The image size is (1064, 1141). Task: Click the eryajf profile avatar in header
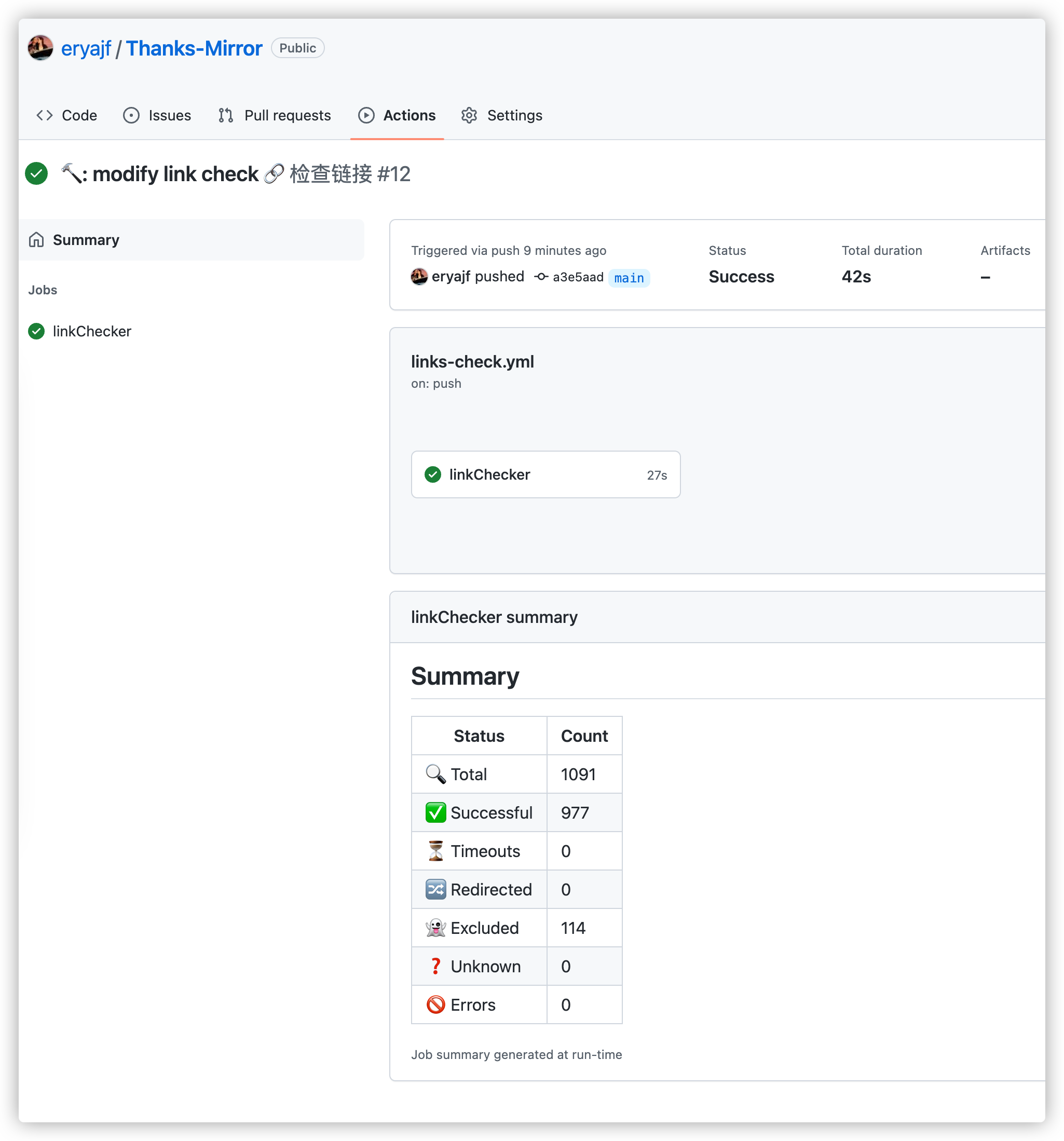point(40,48)
